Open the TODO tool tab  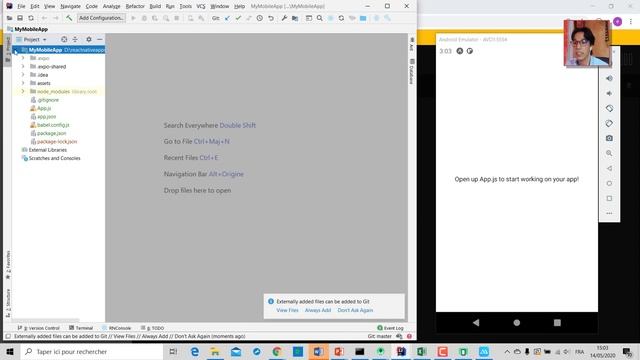(x=152, y=328)
